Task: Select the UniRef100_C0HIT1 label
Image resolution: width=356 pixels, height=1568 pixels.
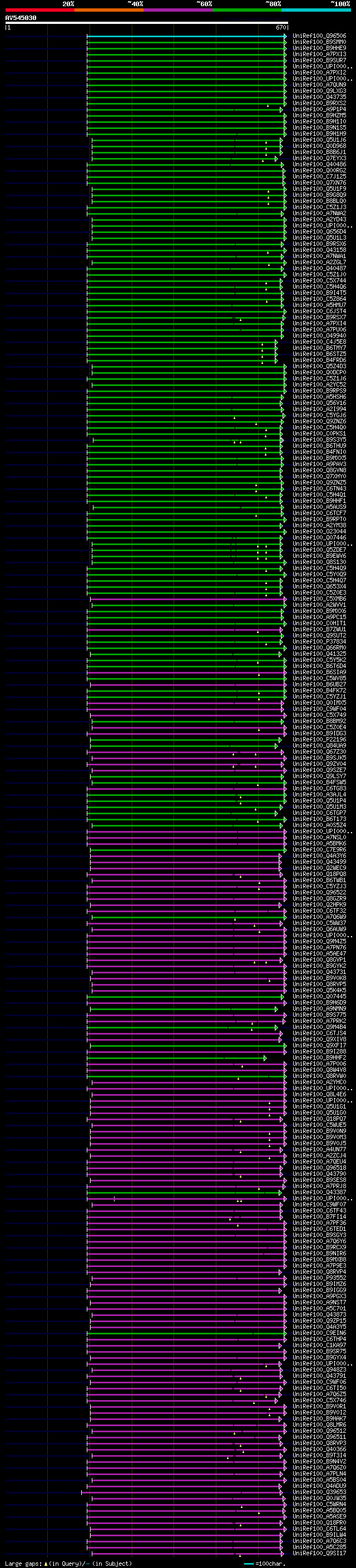Action: click(x=319, y=624)
